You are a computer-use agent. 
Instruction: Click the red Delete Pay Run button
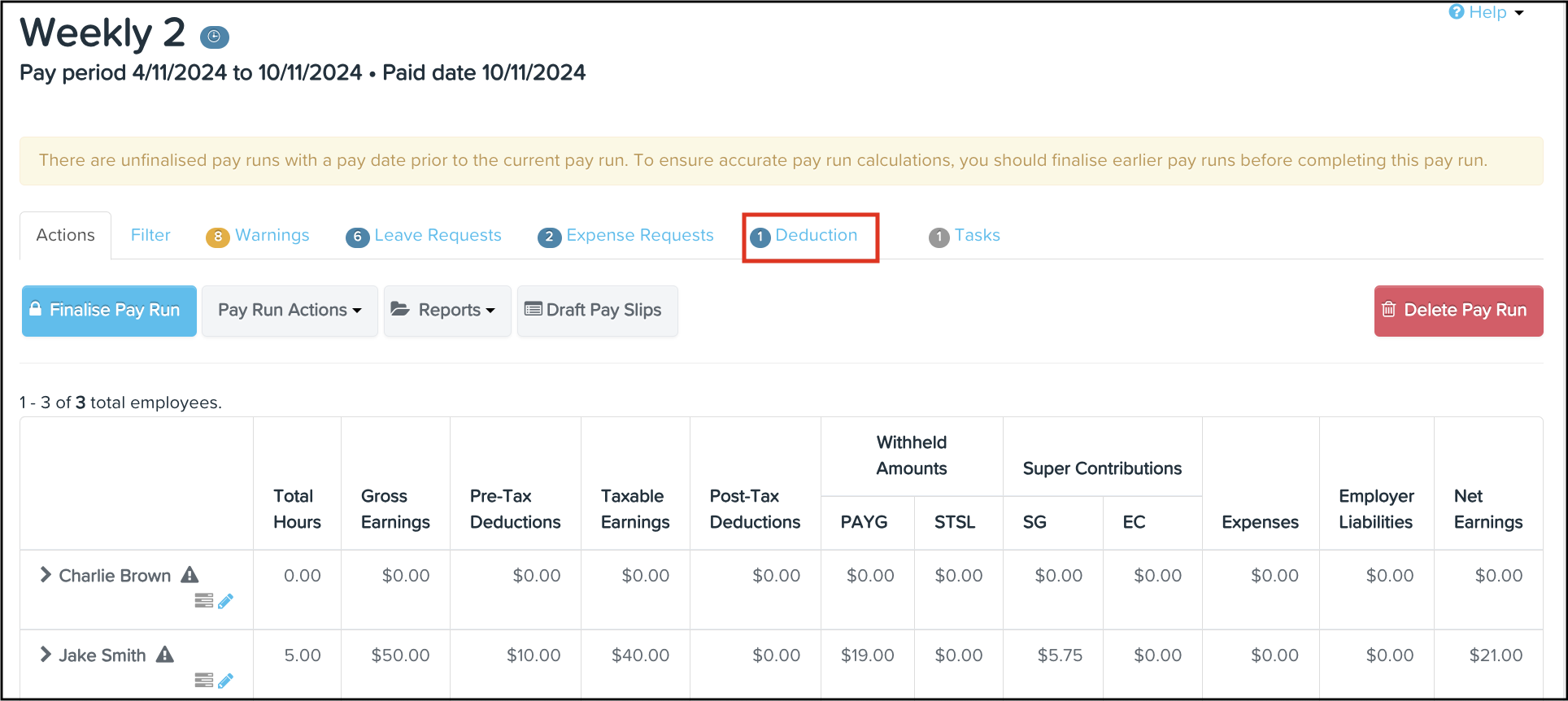tap(1457, 311)
